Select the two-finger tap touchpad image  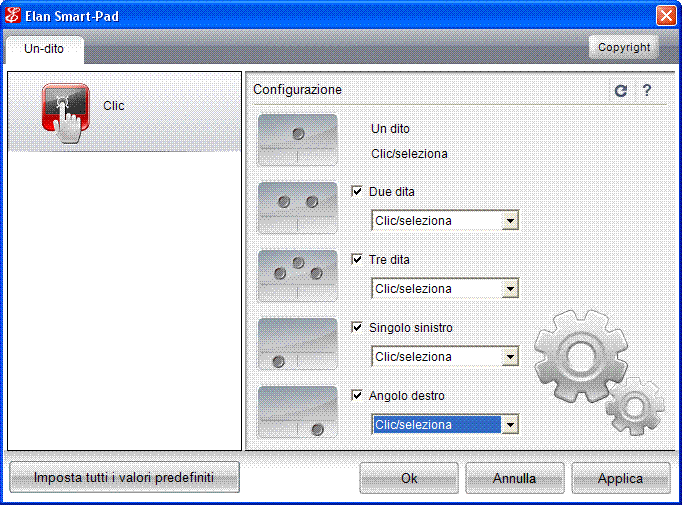point(298,208)
